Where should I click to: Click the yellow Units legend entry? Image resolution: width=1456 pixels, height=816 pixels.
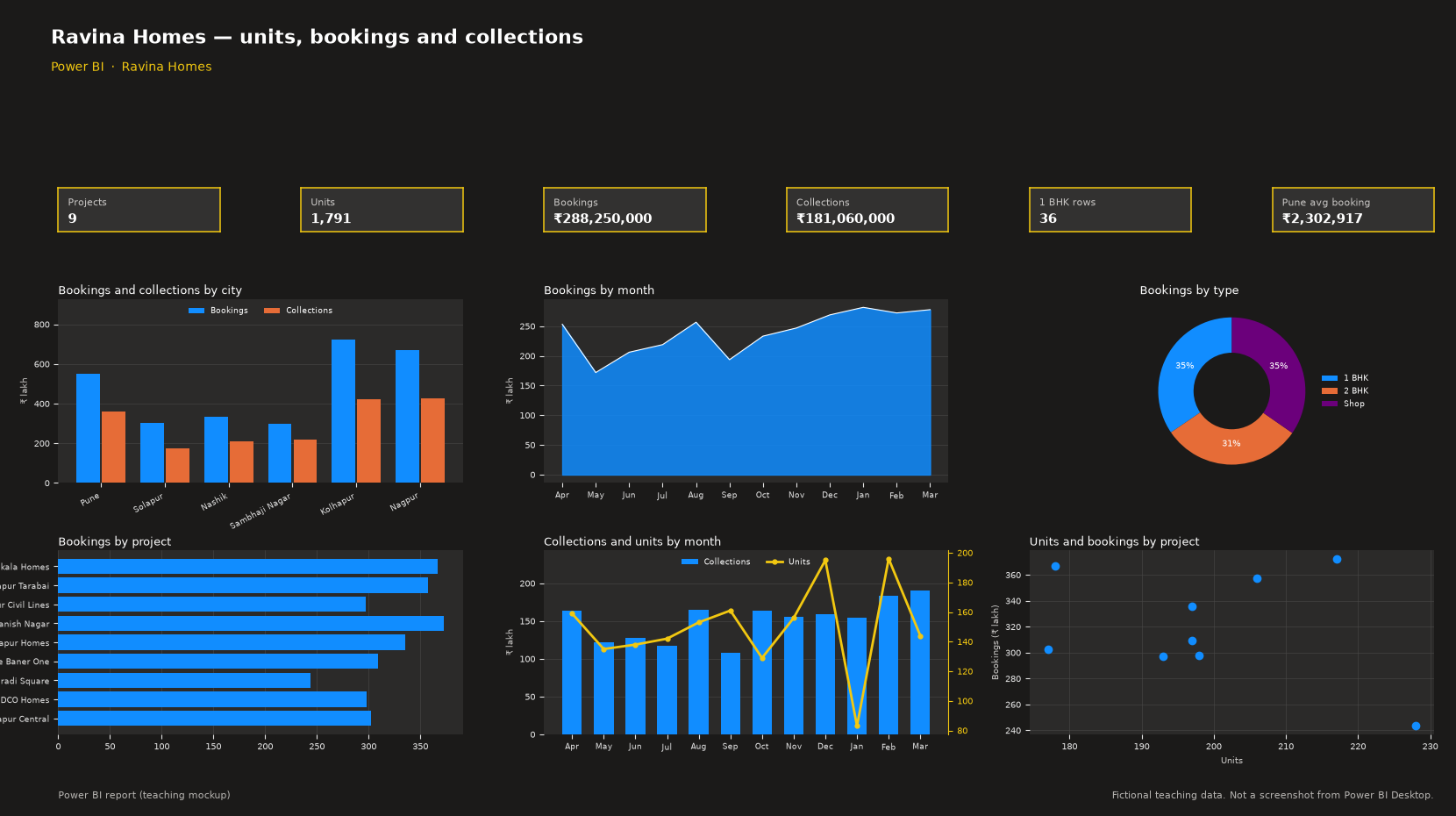click(x=788, y=562)
